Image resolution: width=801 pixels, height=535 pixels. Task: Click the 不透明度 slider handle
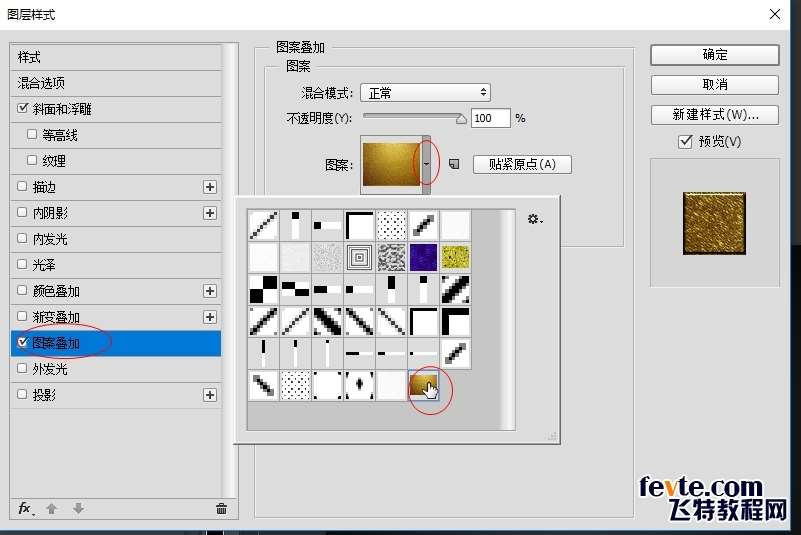[x=461, y=118]
